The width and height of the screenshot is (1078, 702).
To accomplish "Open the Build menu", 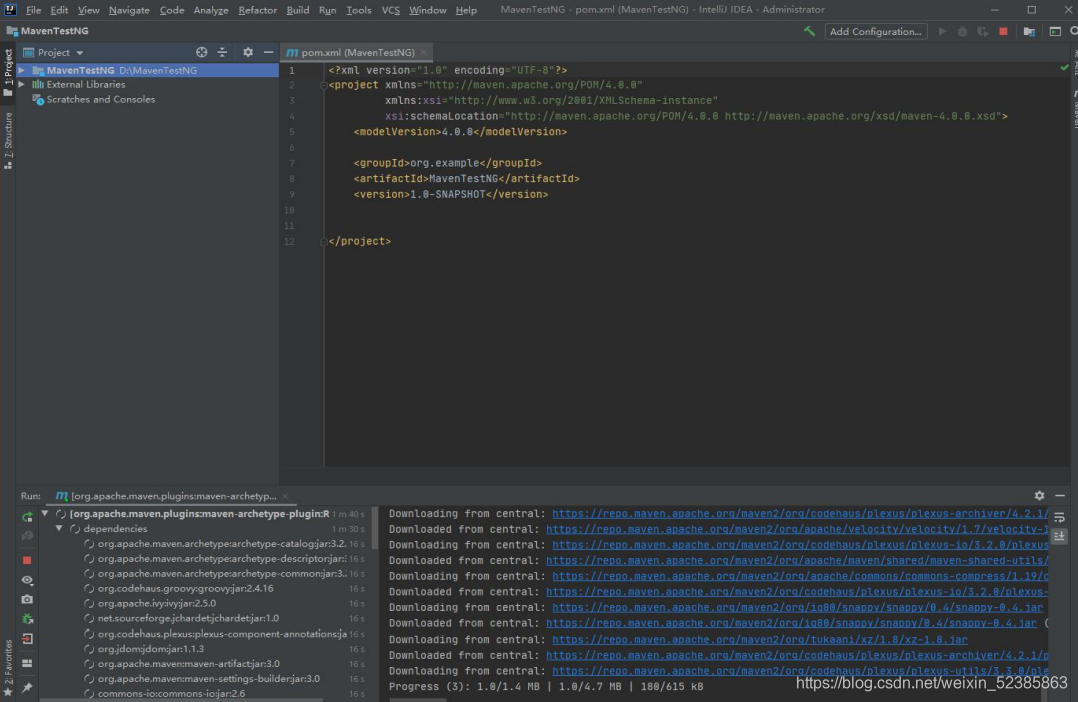I will coord(298,10).
